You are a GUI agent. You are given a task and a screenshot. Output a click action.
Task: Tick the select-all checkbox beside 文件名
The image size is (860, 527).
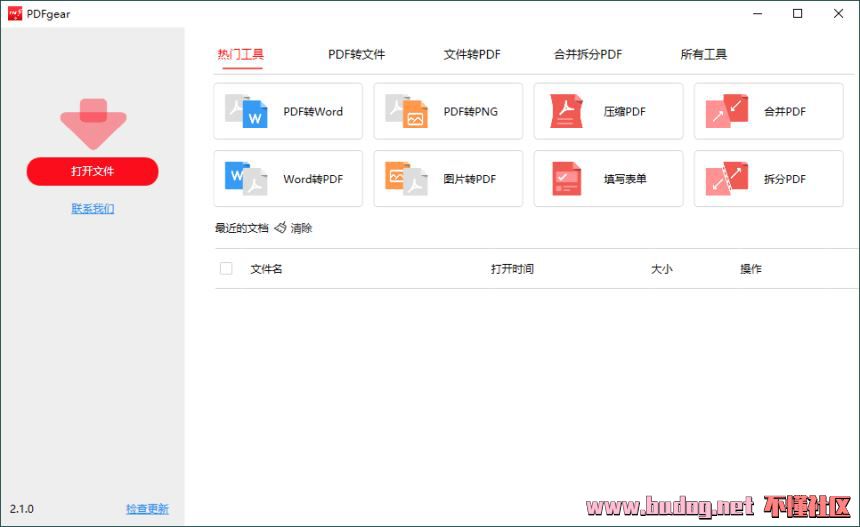point(226,268)
